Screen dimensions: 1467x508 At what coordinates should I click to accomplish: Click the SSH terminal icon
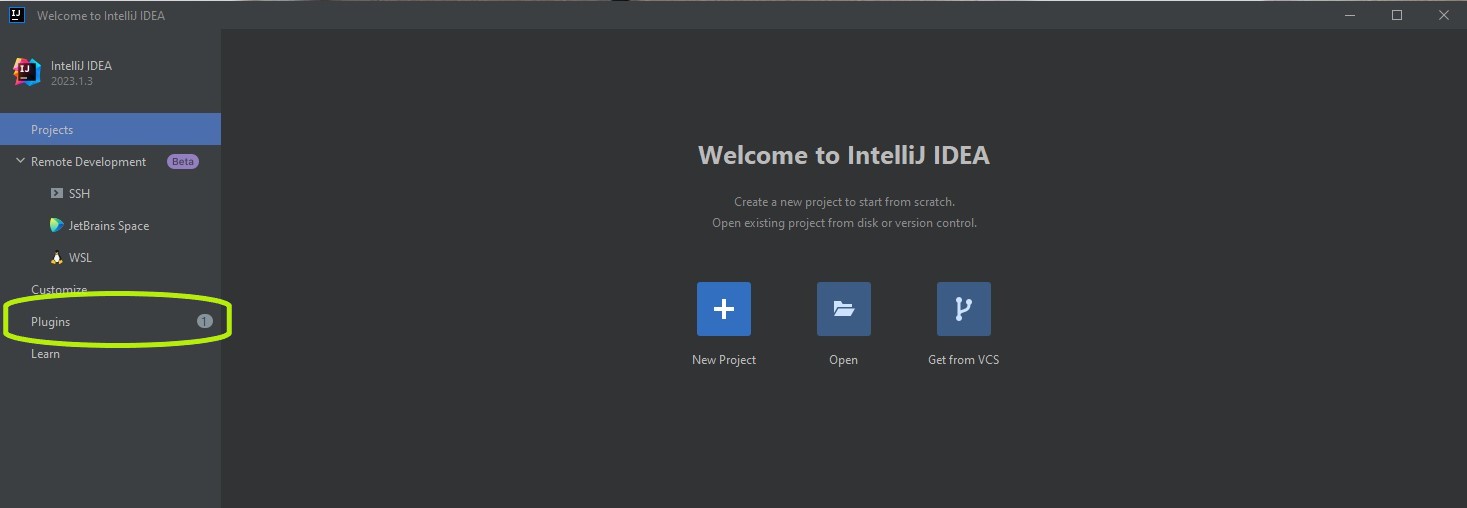[56, 193]
